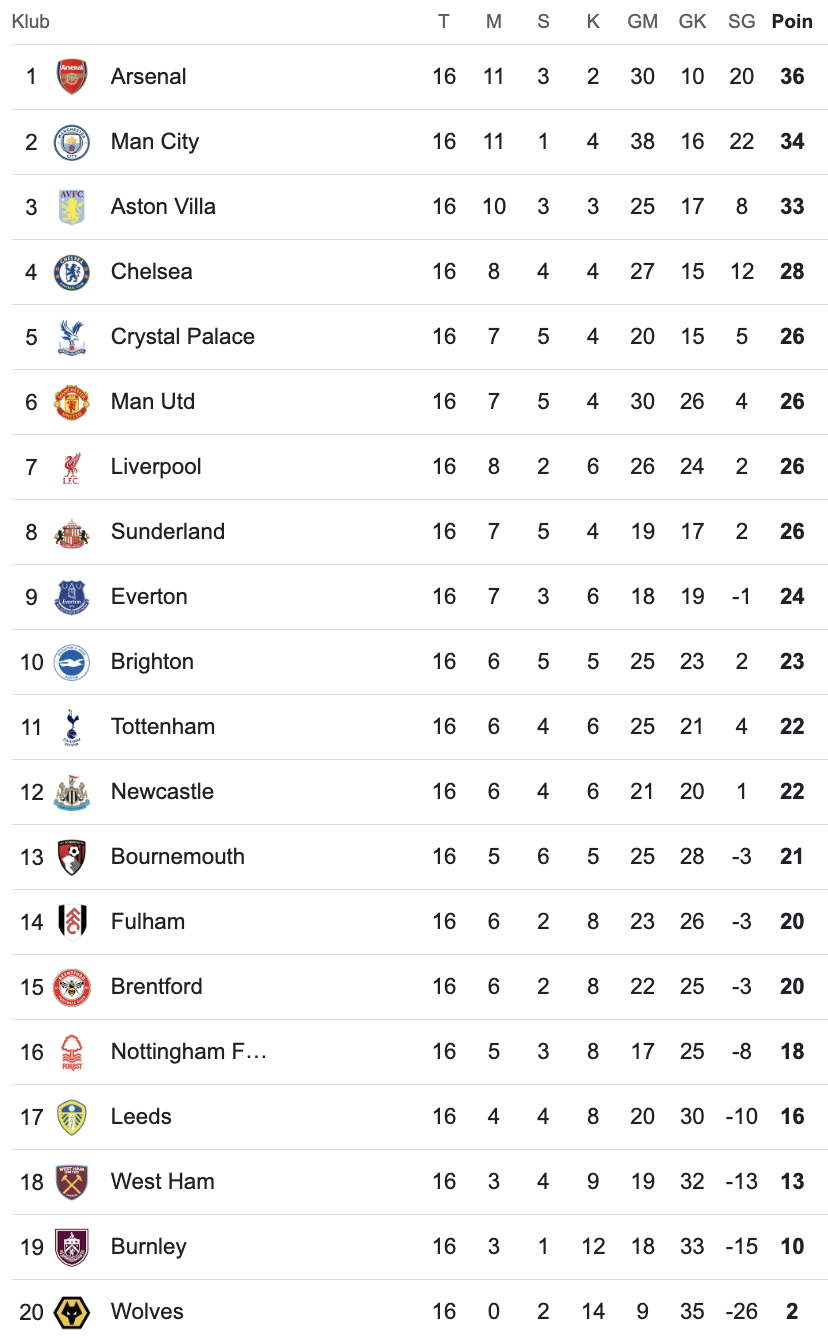The height and width of the screenshot is (1338, 828).
Task: Select the West Ham crest icon
Action: coord(72,1182)
